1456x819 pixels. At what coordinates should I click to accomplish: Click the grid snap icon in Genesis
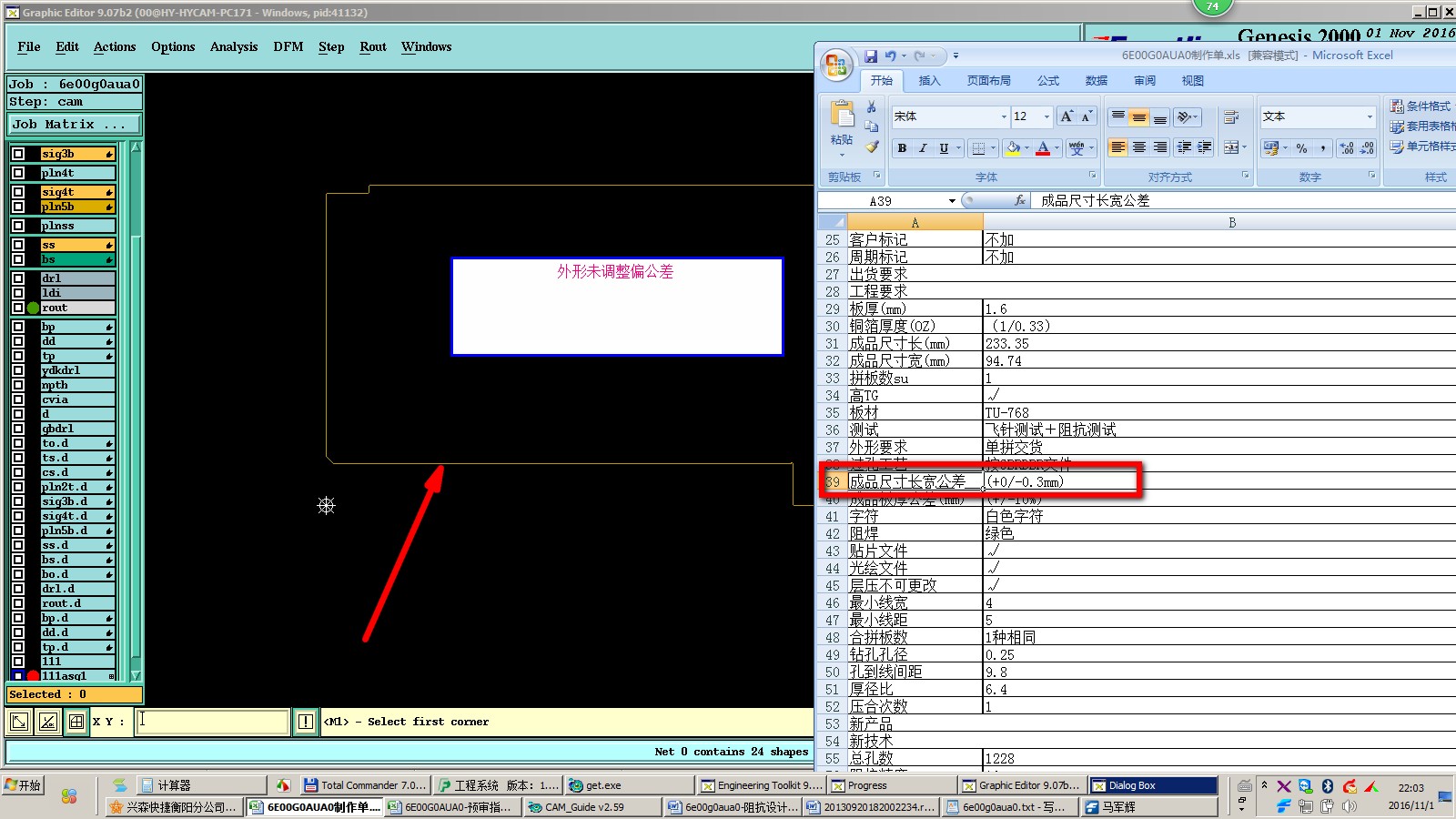[x=76, y=722]
